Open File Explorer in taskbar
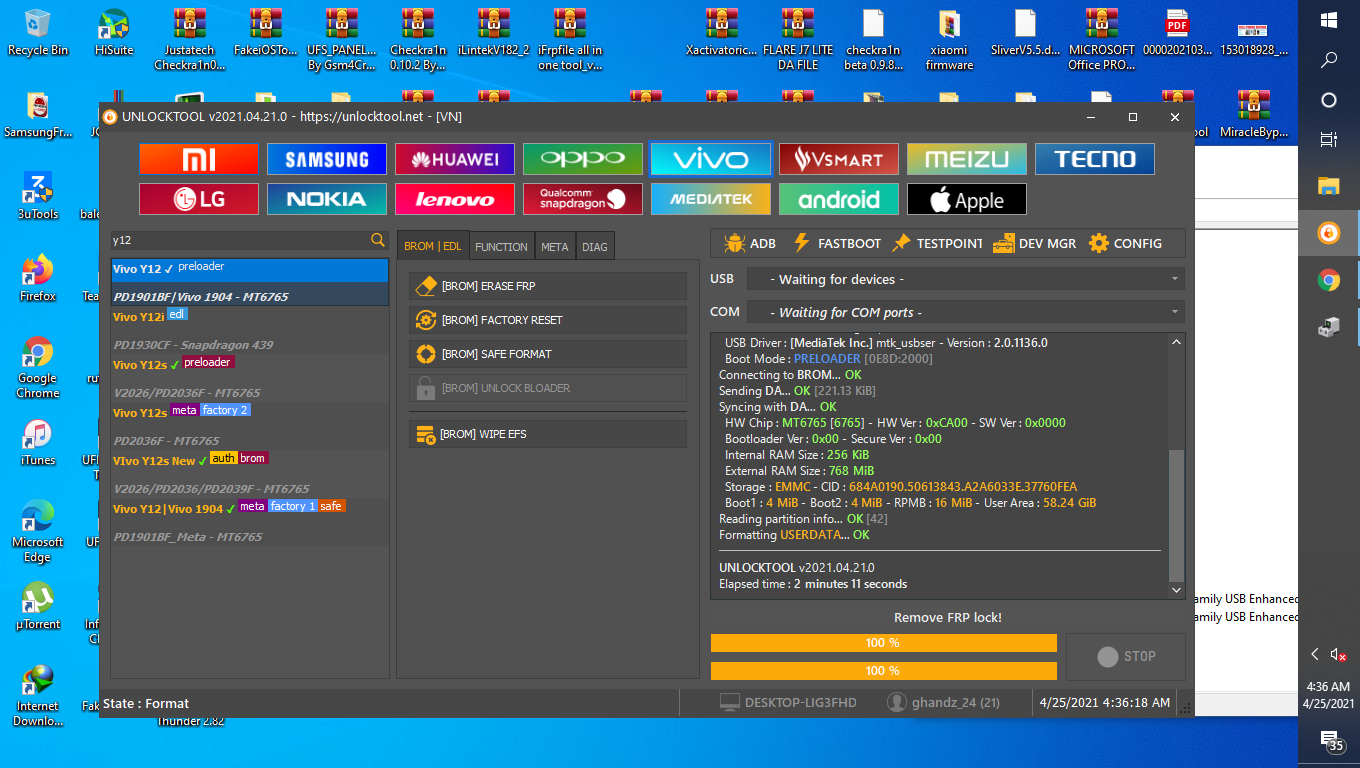Screen dimensions: 1360x768 pyautogui.click(x=1329, y=186)
